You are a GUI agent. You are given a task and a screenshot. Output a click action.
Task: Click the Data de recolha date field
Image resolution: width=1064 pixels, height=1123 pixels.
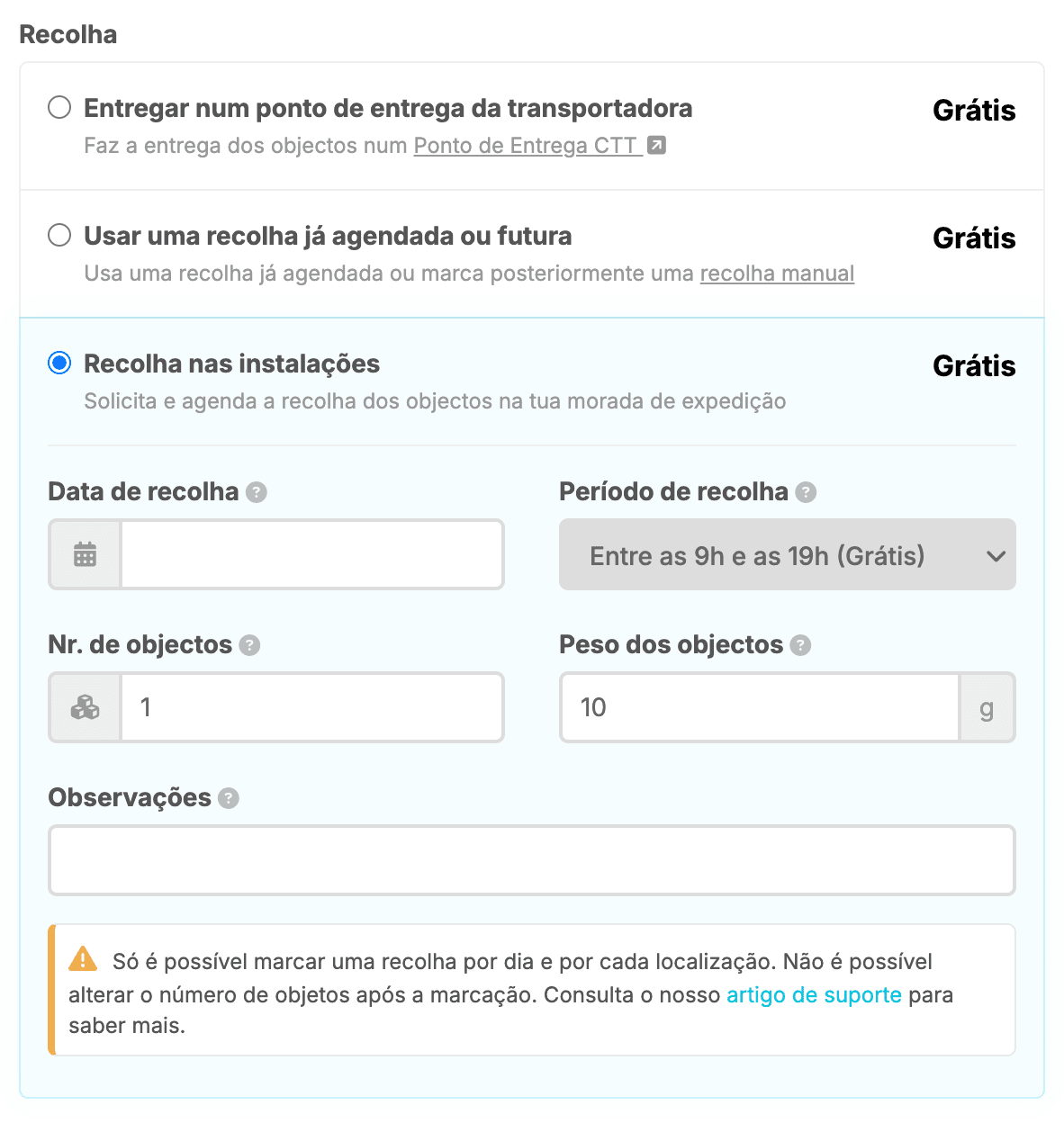coord(311,554)
